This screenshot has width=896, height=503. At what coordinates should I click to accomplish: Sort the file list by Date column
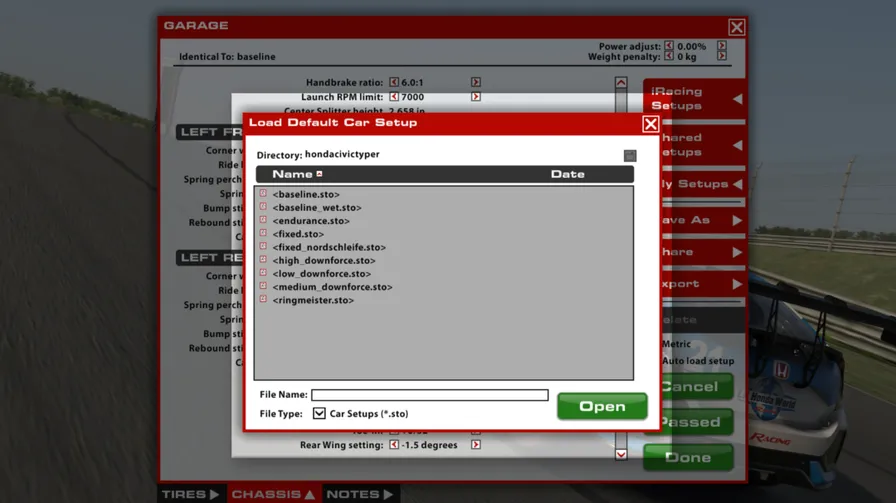click(567, 174)
